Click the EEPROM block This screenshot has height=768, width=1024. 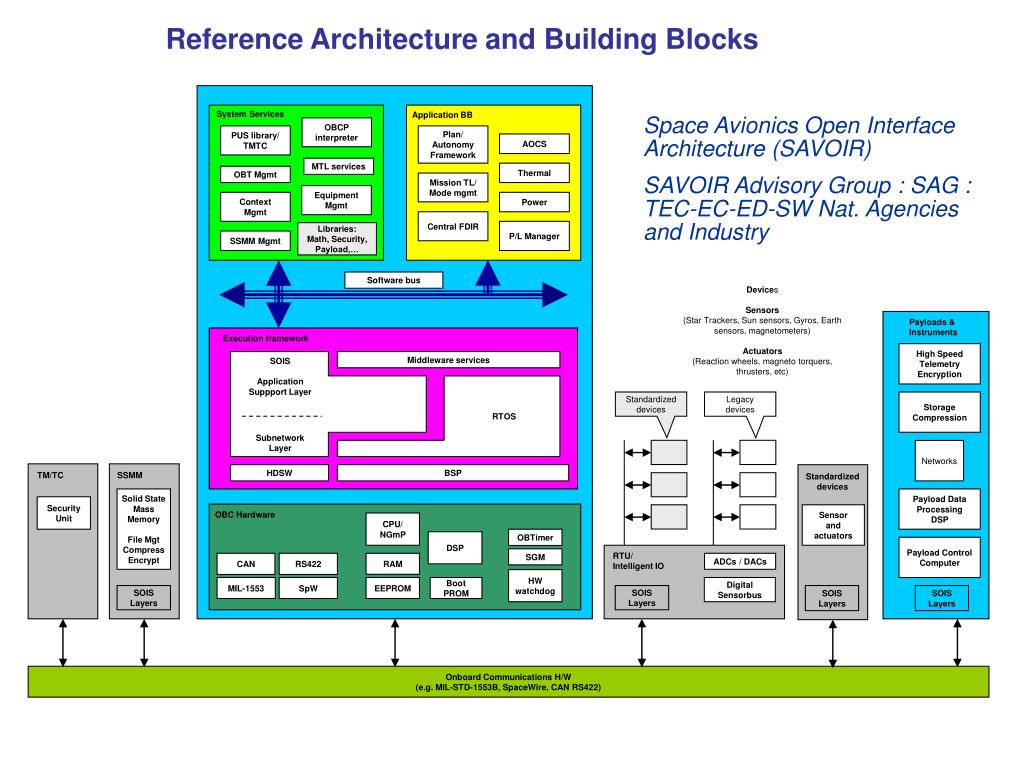point(392,588)
